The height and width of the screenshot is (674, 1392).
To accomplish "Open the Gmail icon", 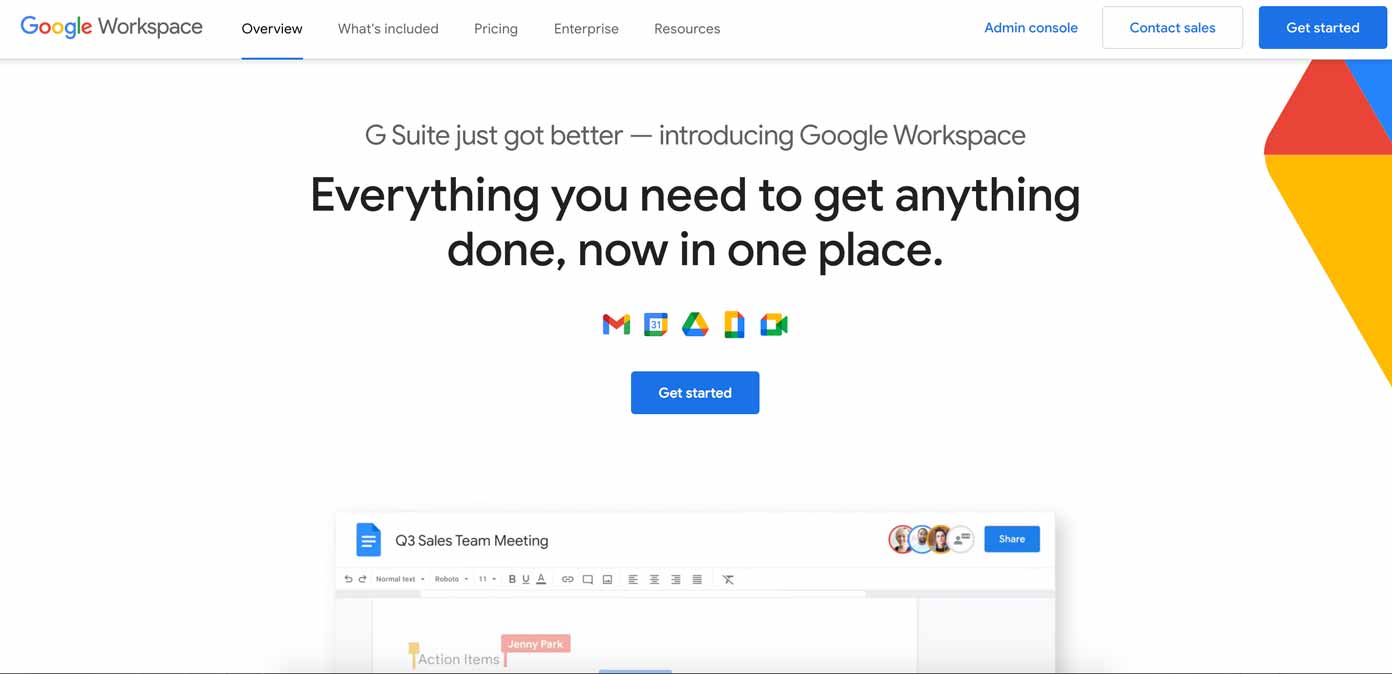I will pos(615,323).
